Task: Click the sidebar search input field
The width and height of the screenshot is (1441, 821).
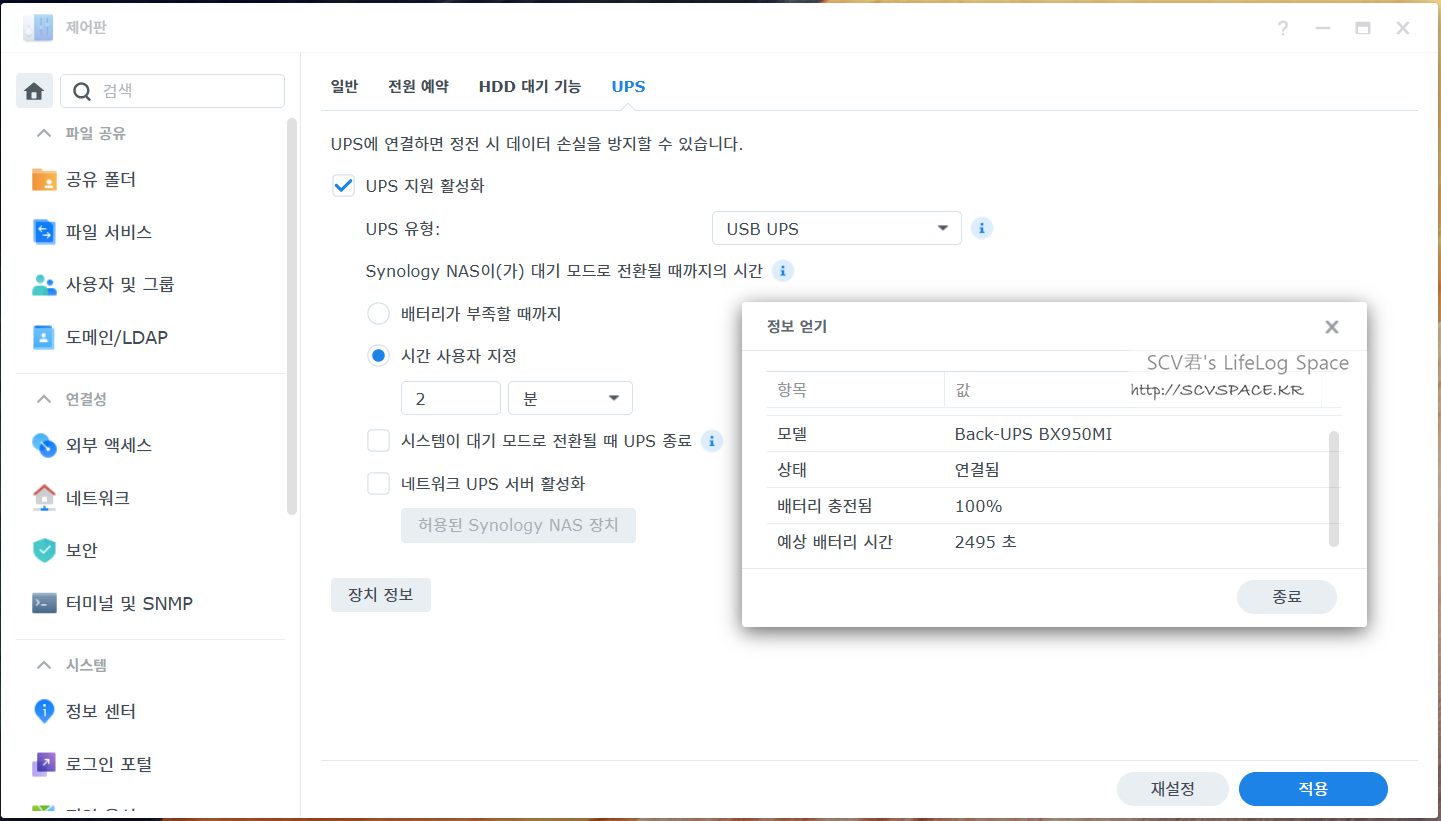Action: pos(173,91)
